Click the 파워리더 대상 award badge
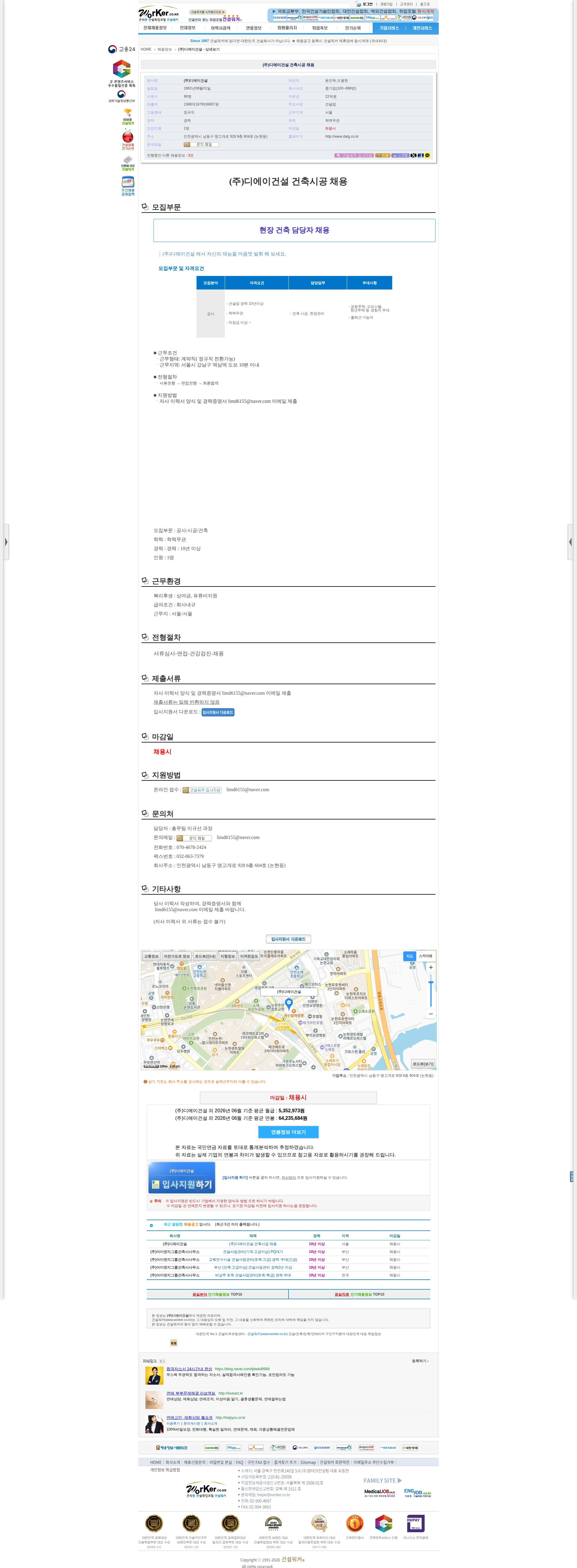 click(x=319, y=1523)
